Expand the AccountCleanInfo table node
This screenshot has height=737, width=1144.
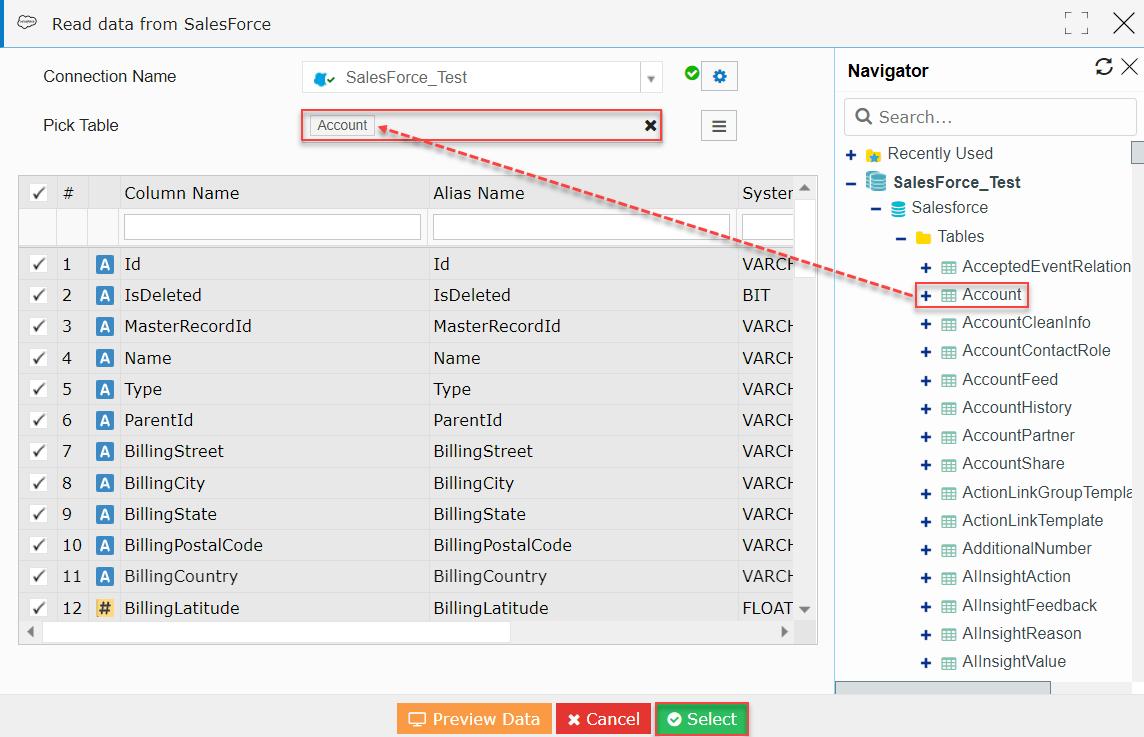point(926,324)
